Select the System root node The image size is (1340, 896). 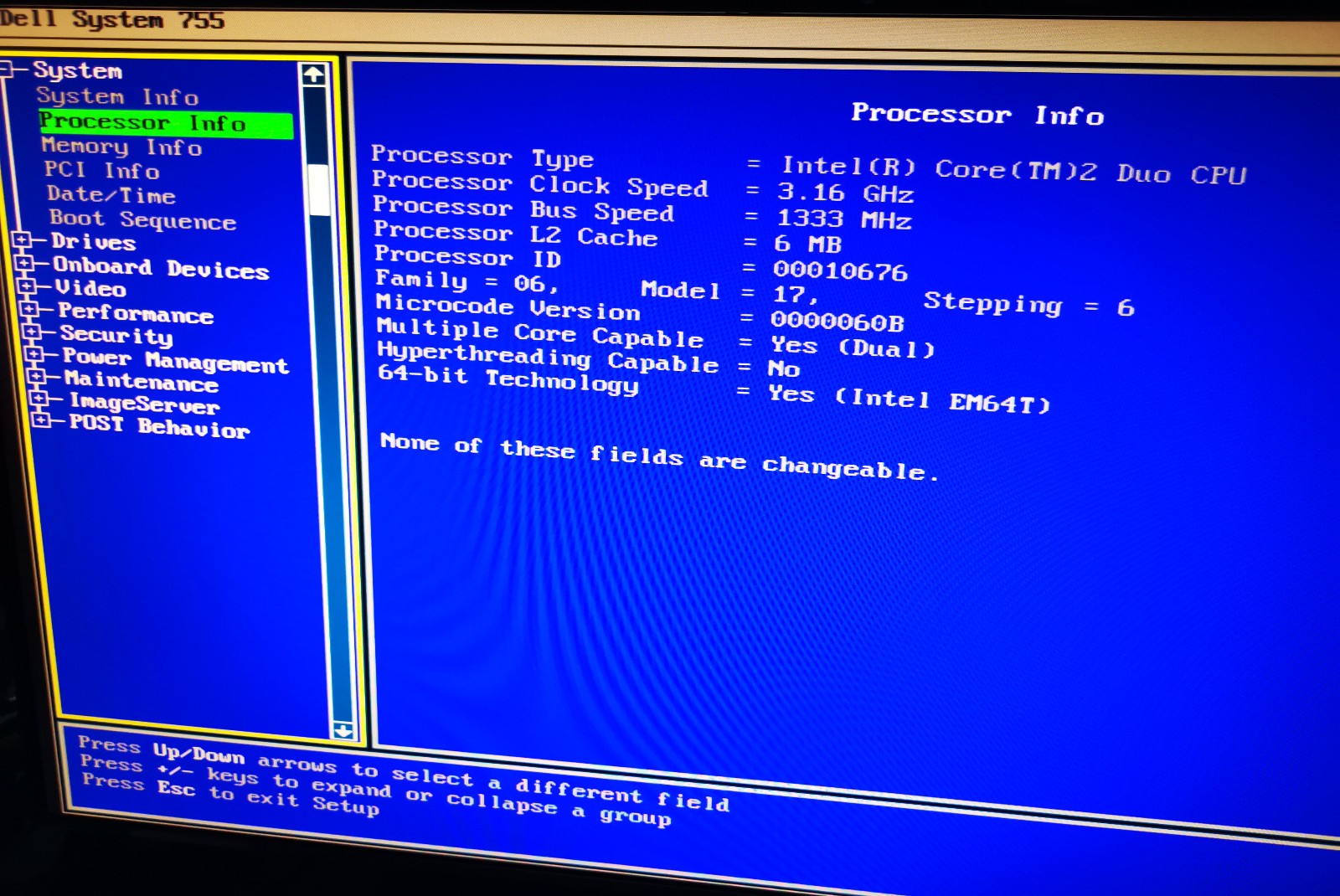pyautogui.click(x=77, y=71)
